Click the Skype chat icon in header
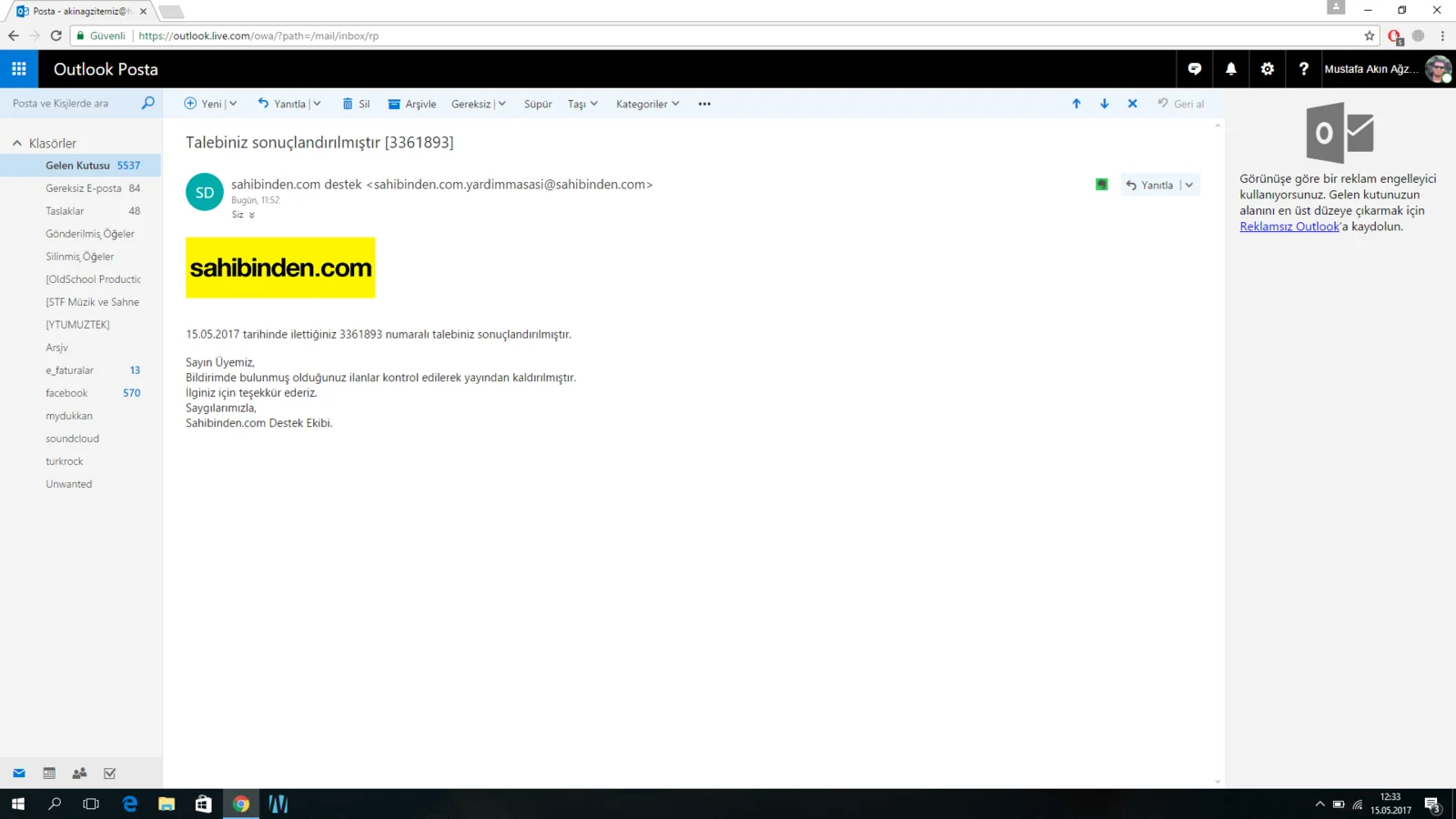The width and height of the screenshot is (1456, 819). pos(1194,69)
